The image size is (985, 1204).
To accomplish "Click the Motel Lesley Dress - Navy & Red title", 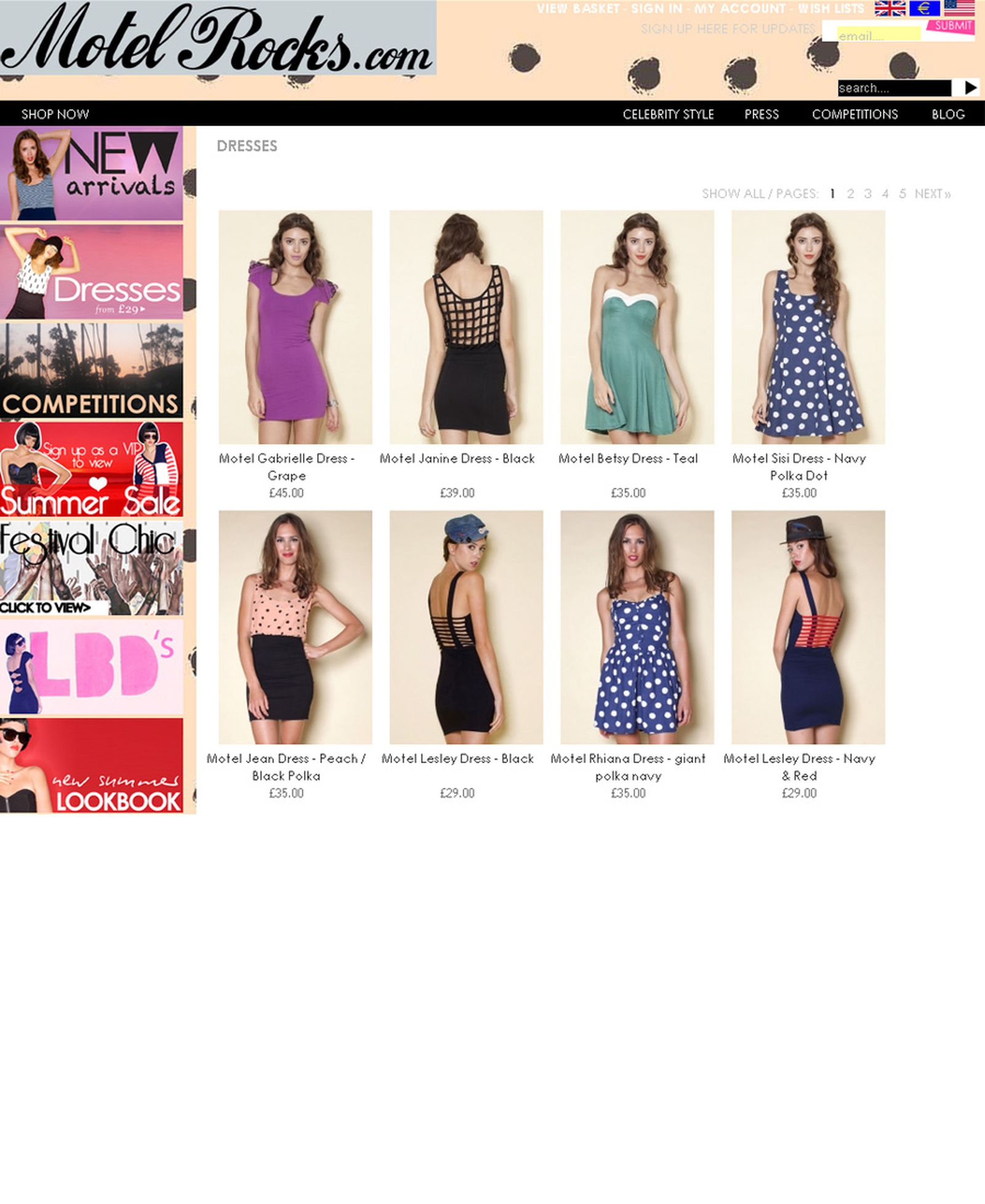I will click(x=799, y=767).
